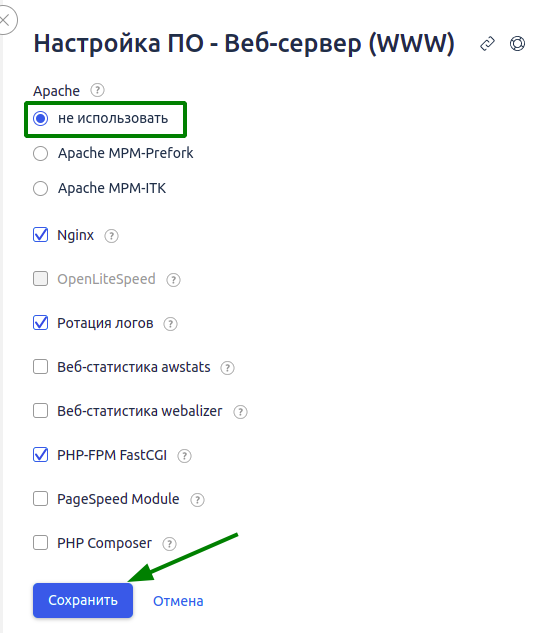Click the OpenLiteSpeed question mark icon

[174, 280]
